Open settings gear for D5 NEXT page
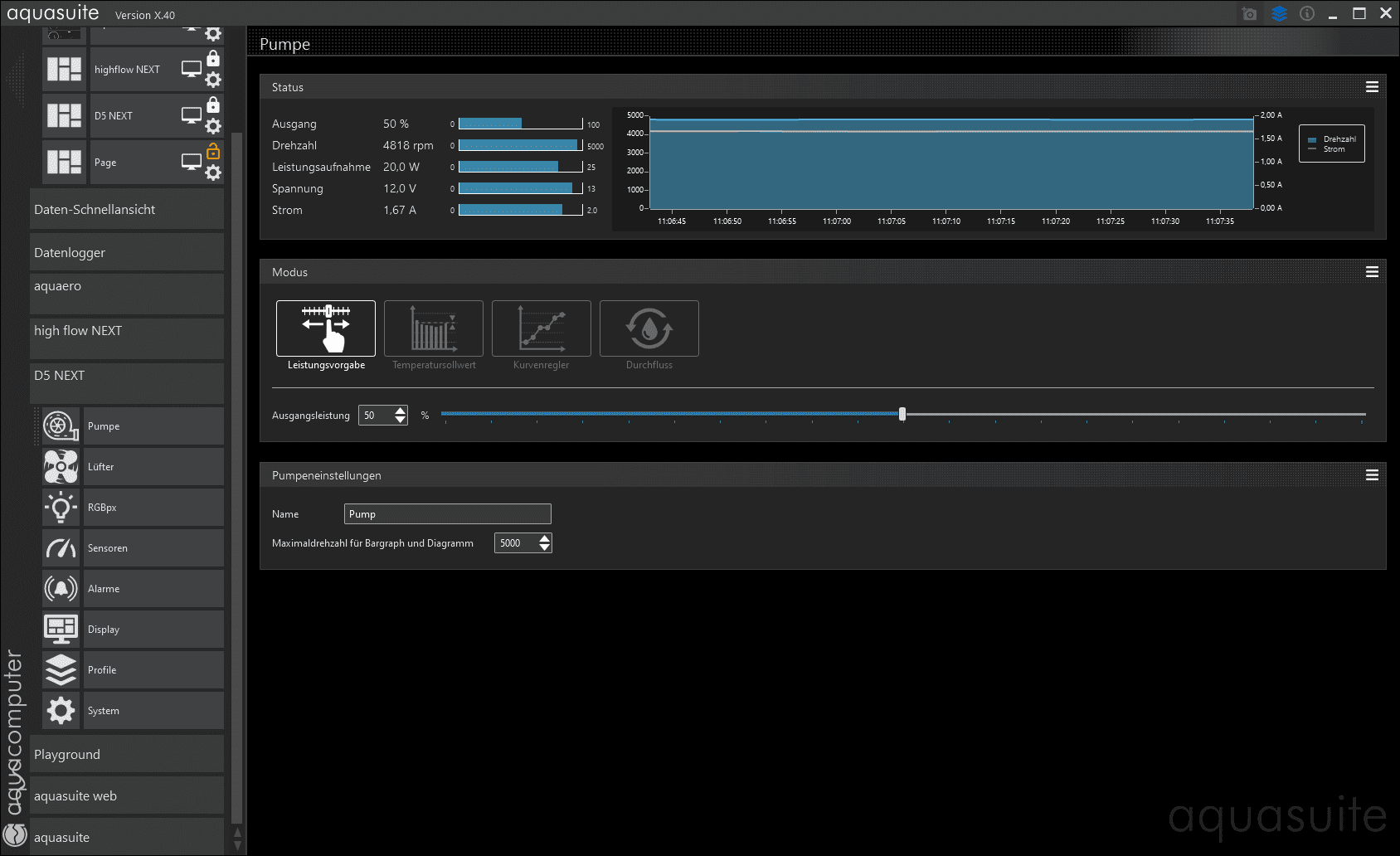Viewport: 1400px width, 856px height. click(213, 126)
